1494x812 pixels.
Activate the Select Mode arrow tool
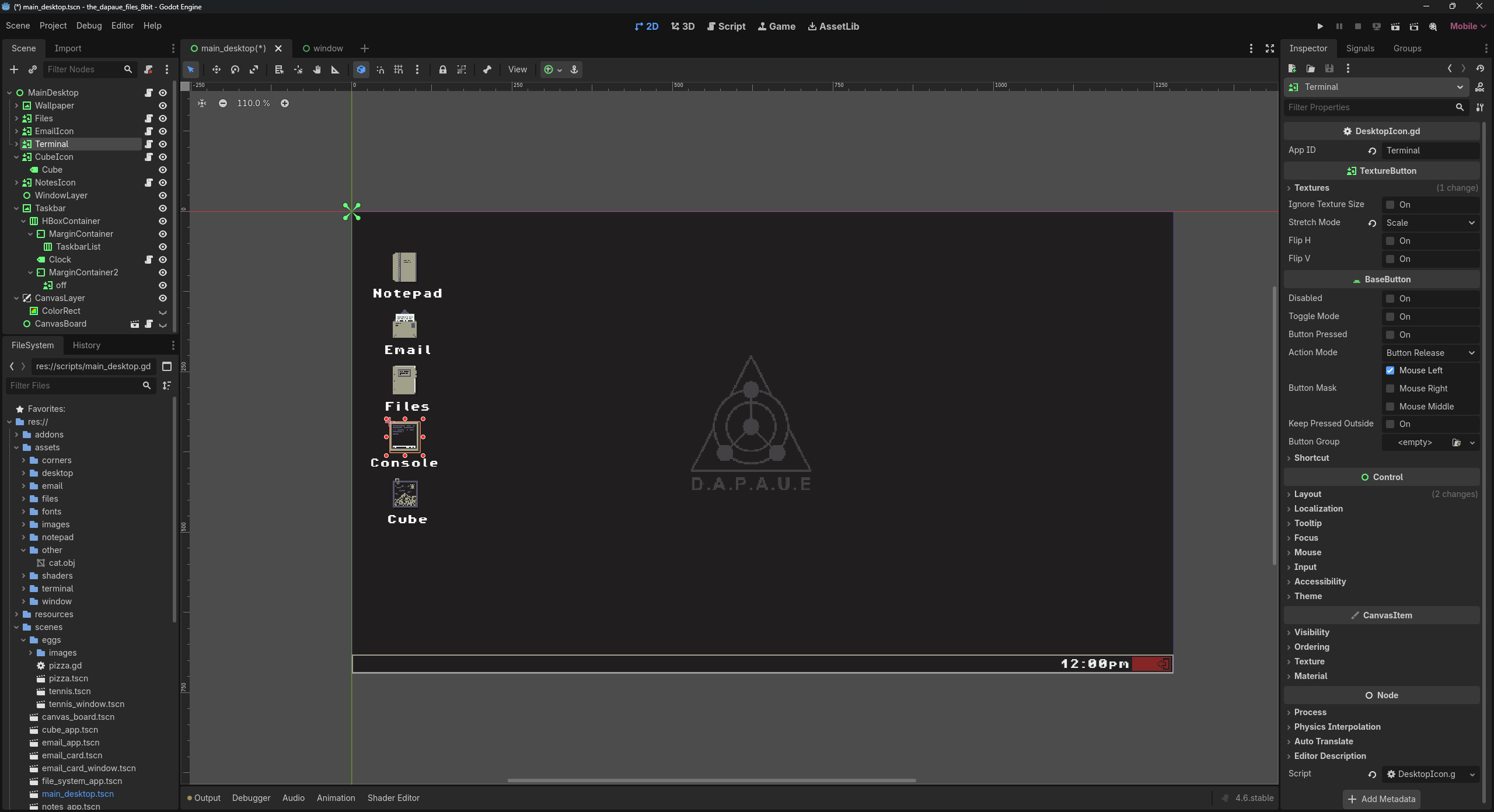tap(191, 69)
